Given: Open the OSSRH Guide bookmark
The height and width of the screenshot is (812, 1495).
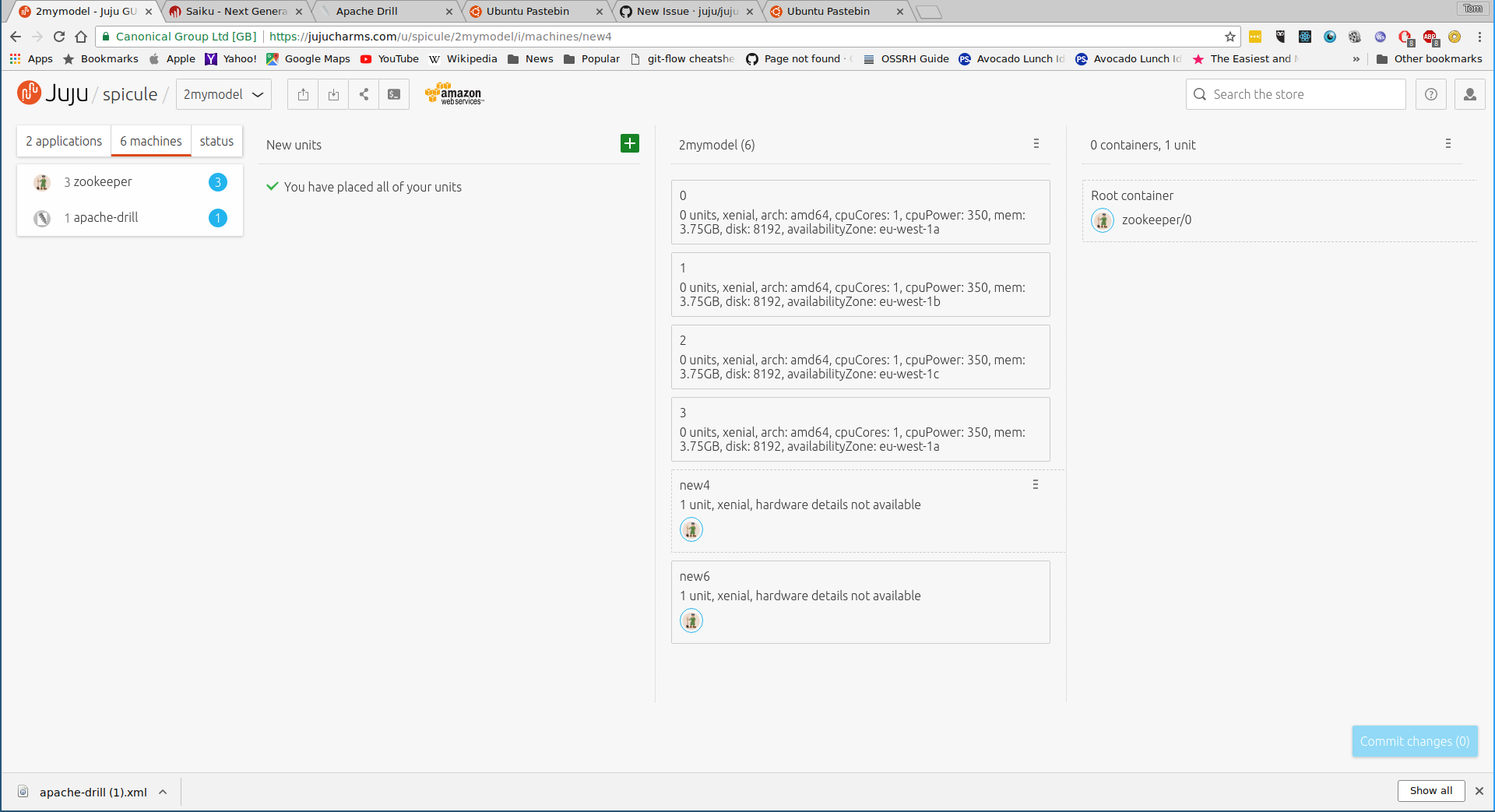Looking at the screenshot, I should click(x=906, y=59).
